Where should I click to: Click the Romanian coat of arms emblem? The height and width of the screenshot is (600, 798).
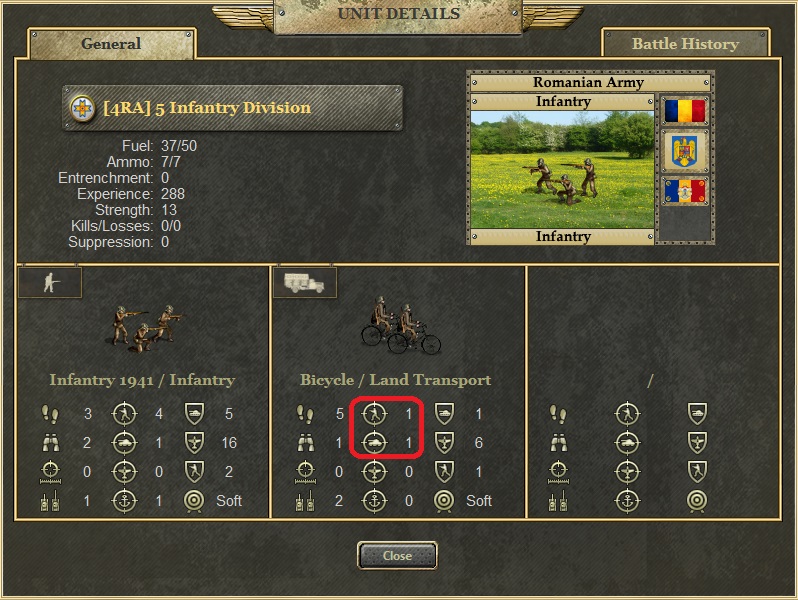tap(685, 151)
